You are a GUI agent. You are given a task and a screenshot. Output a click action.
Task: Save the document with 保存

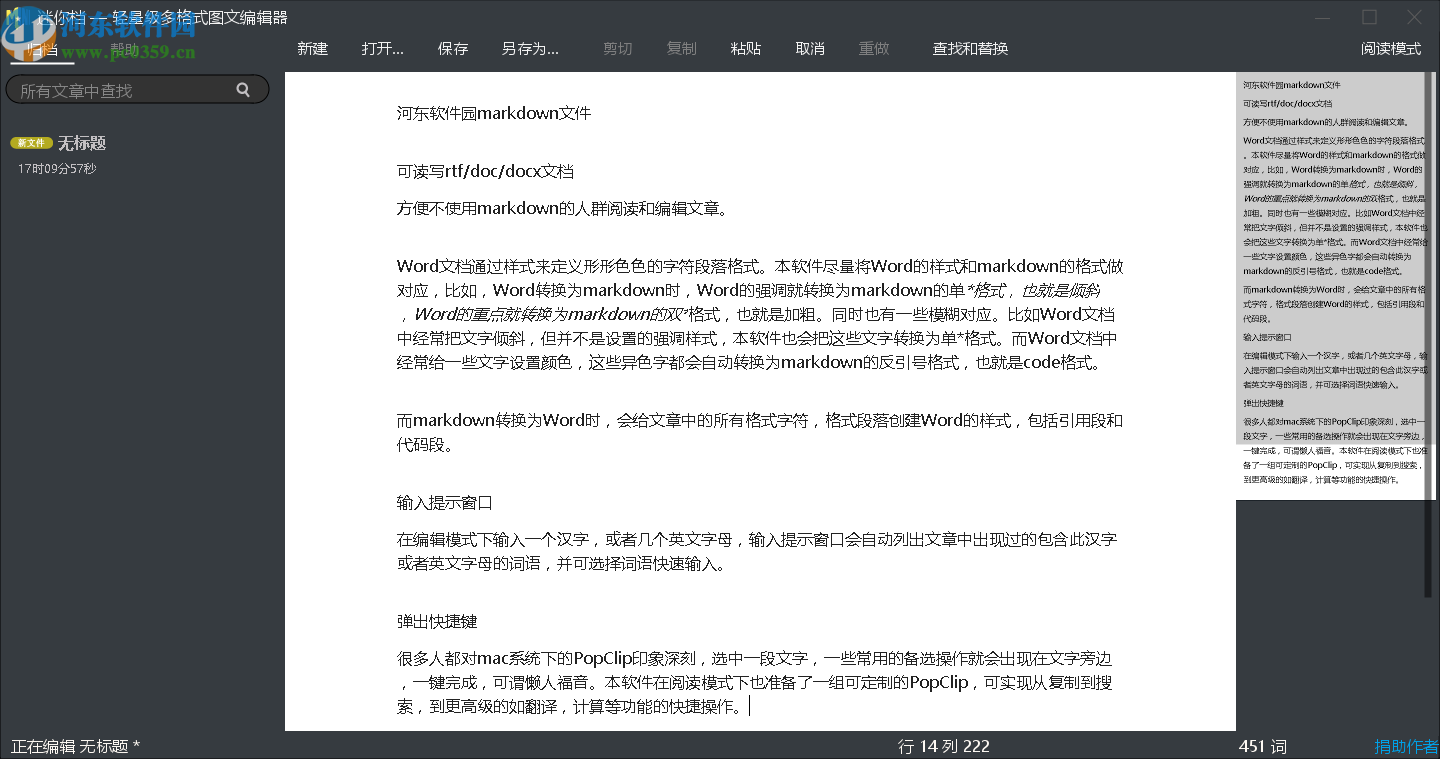click(x=453, y=48)
